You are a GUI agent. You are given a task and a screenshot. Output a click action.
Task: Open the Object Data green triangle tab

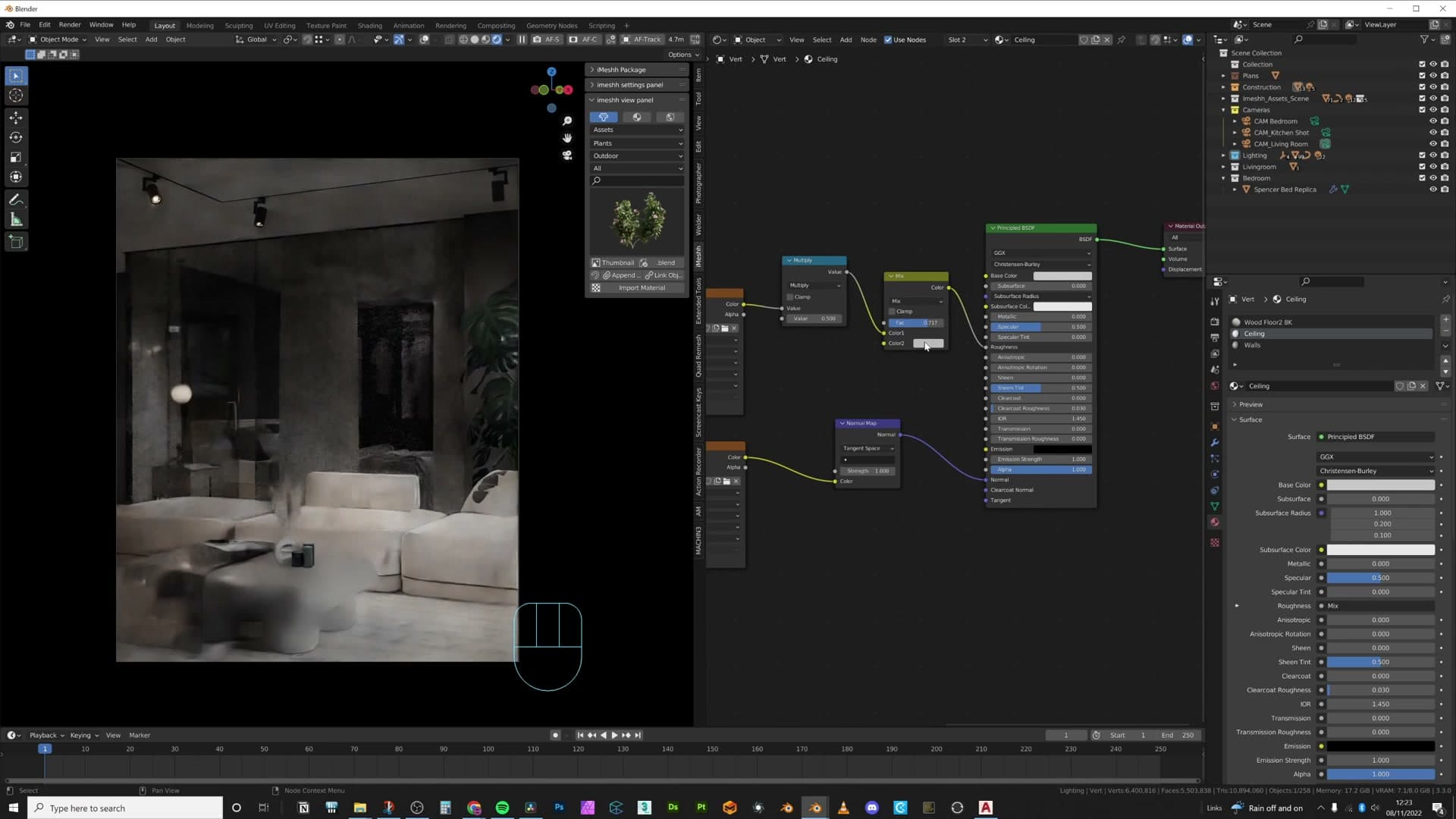pos(1215,506)
